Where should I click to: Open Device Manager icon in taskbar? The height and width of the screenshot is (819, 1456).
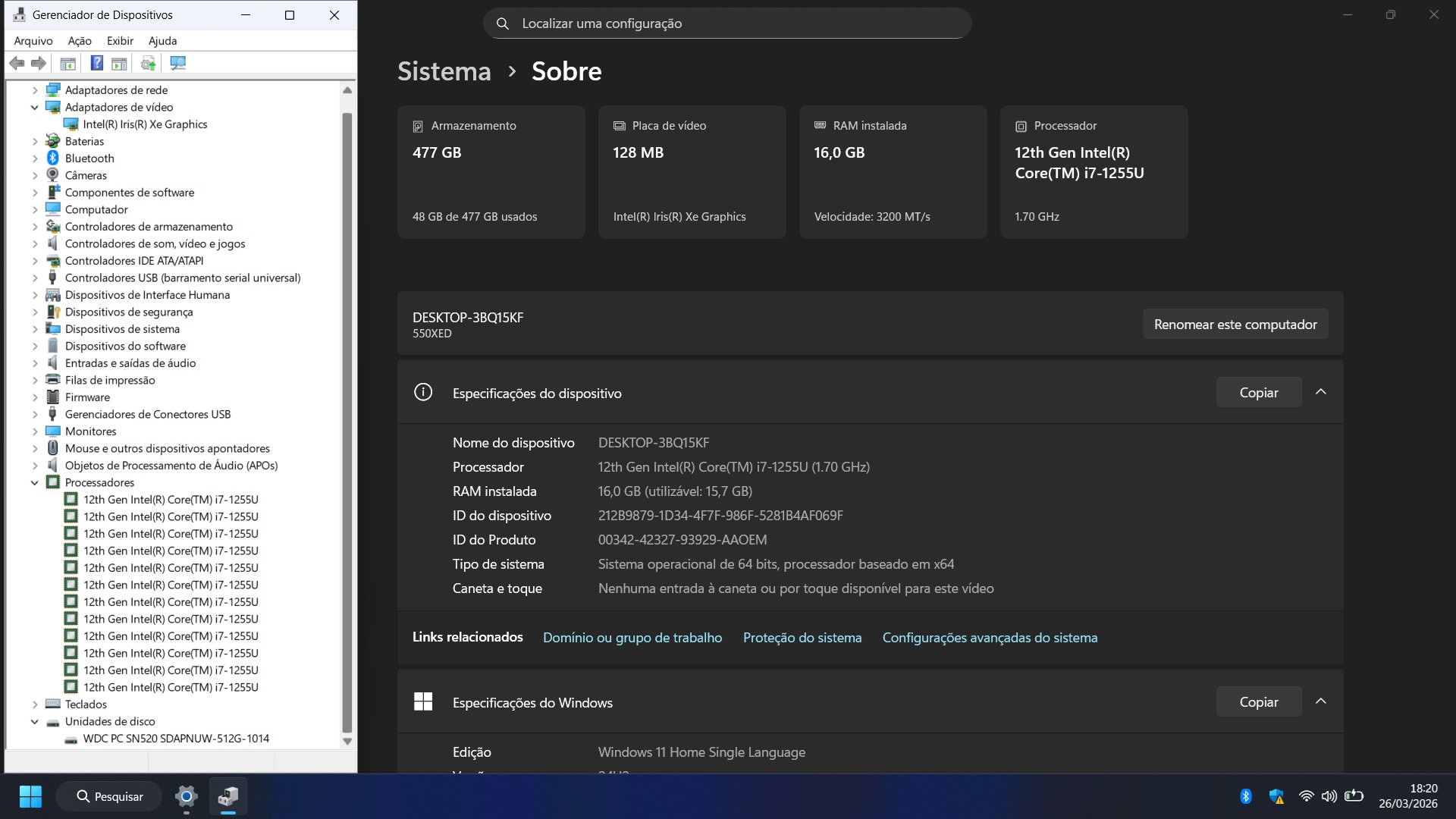click(x=228, y=796)
